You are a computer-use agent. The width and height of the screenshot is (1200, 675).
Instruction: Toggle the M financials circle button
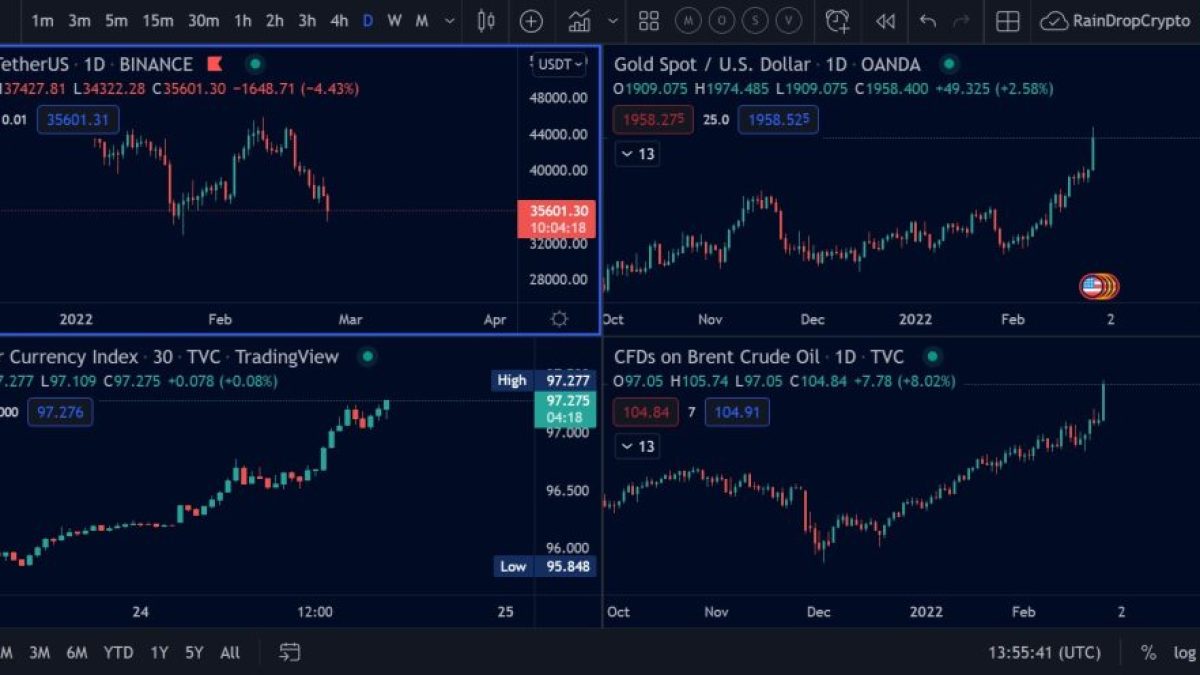tap(688, 21)
